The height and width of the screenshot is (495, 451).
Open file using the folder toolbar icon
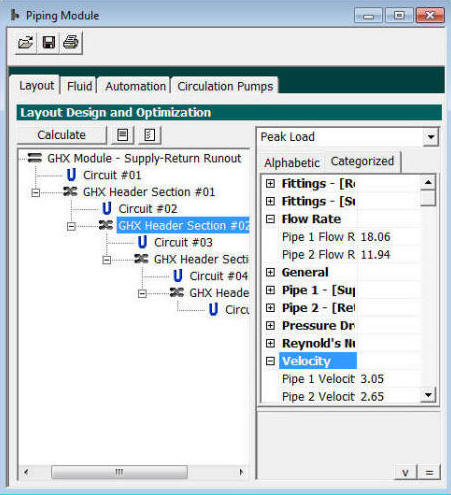pos(26,43)
